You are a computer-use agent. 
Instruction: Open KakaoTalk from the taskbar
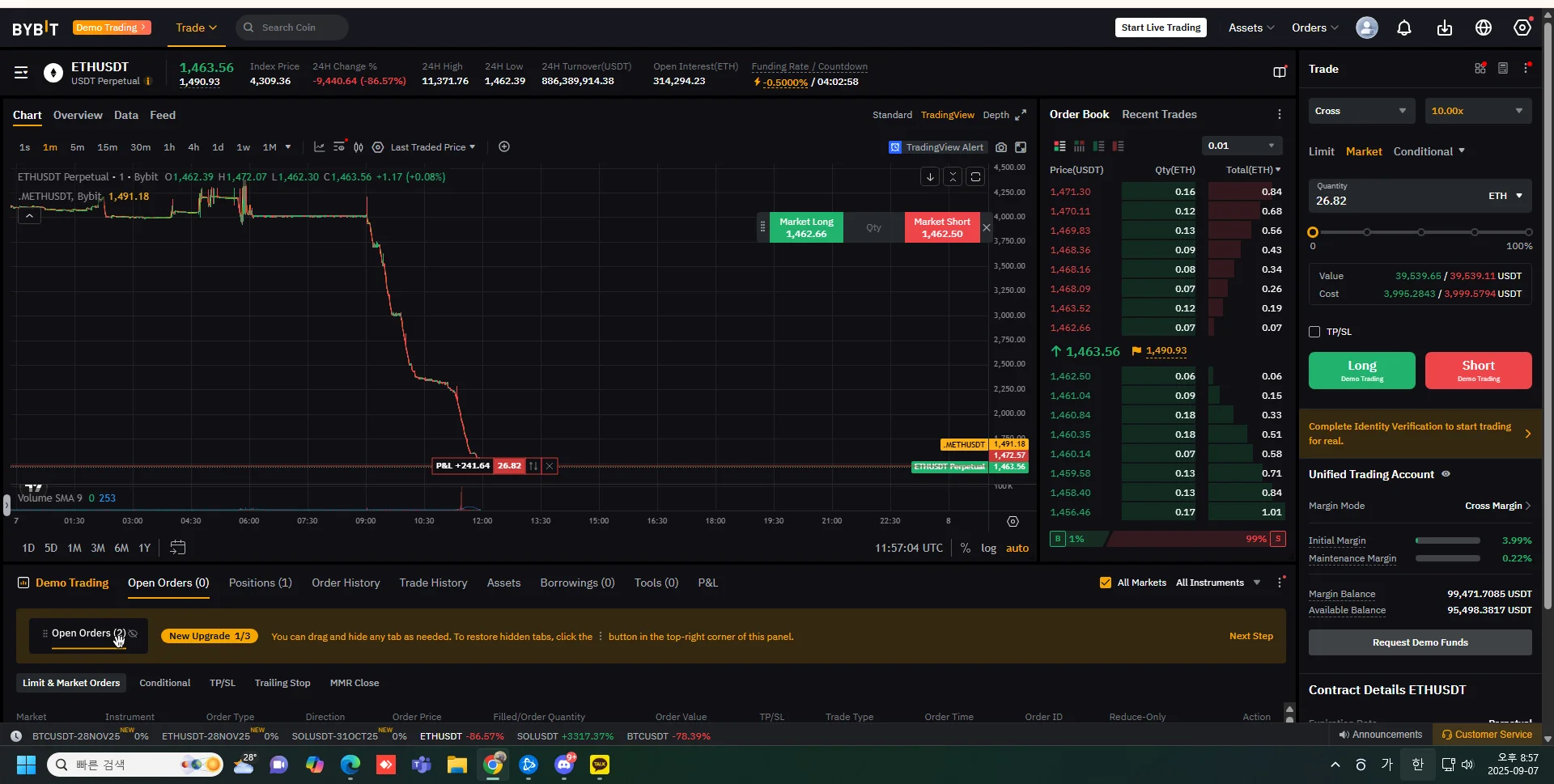600,765
